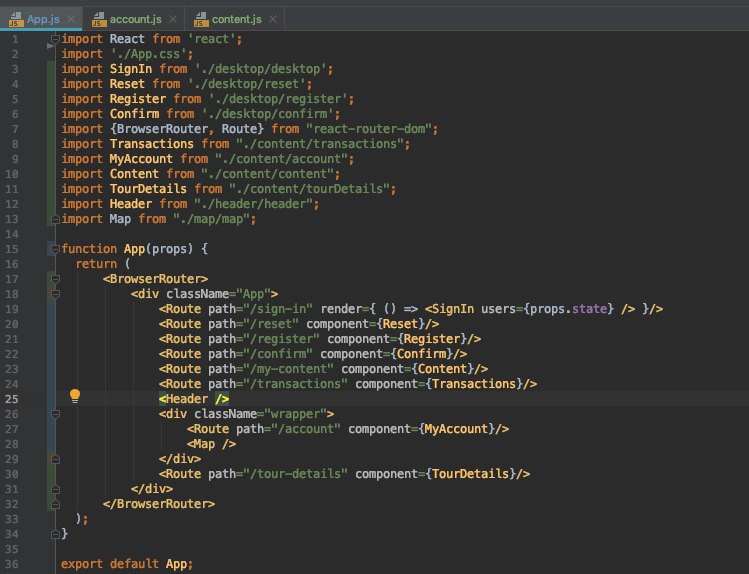Click the highlighted <Header /> tag
Image resolution: width=749 pixels, height=574 pixels.
194,399
